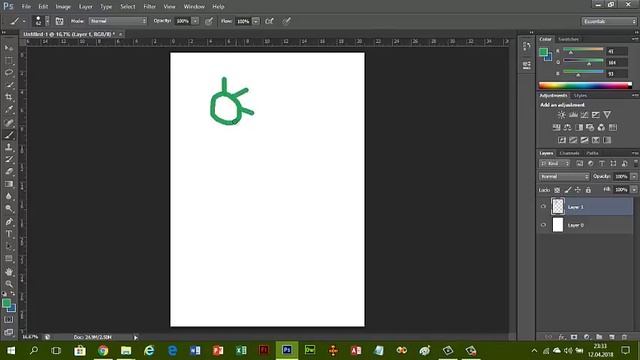640x360 pixels.
Task: Click the Brightness/Contrast adjustment icon
Action: [562, 115]
